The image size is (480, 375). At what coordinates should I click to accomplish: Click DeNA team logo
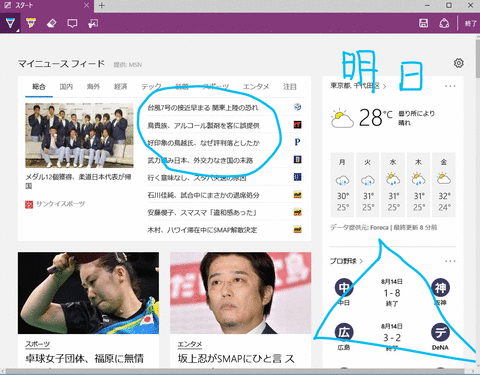click(440, 332)
